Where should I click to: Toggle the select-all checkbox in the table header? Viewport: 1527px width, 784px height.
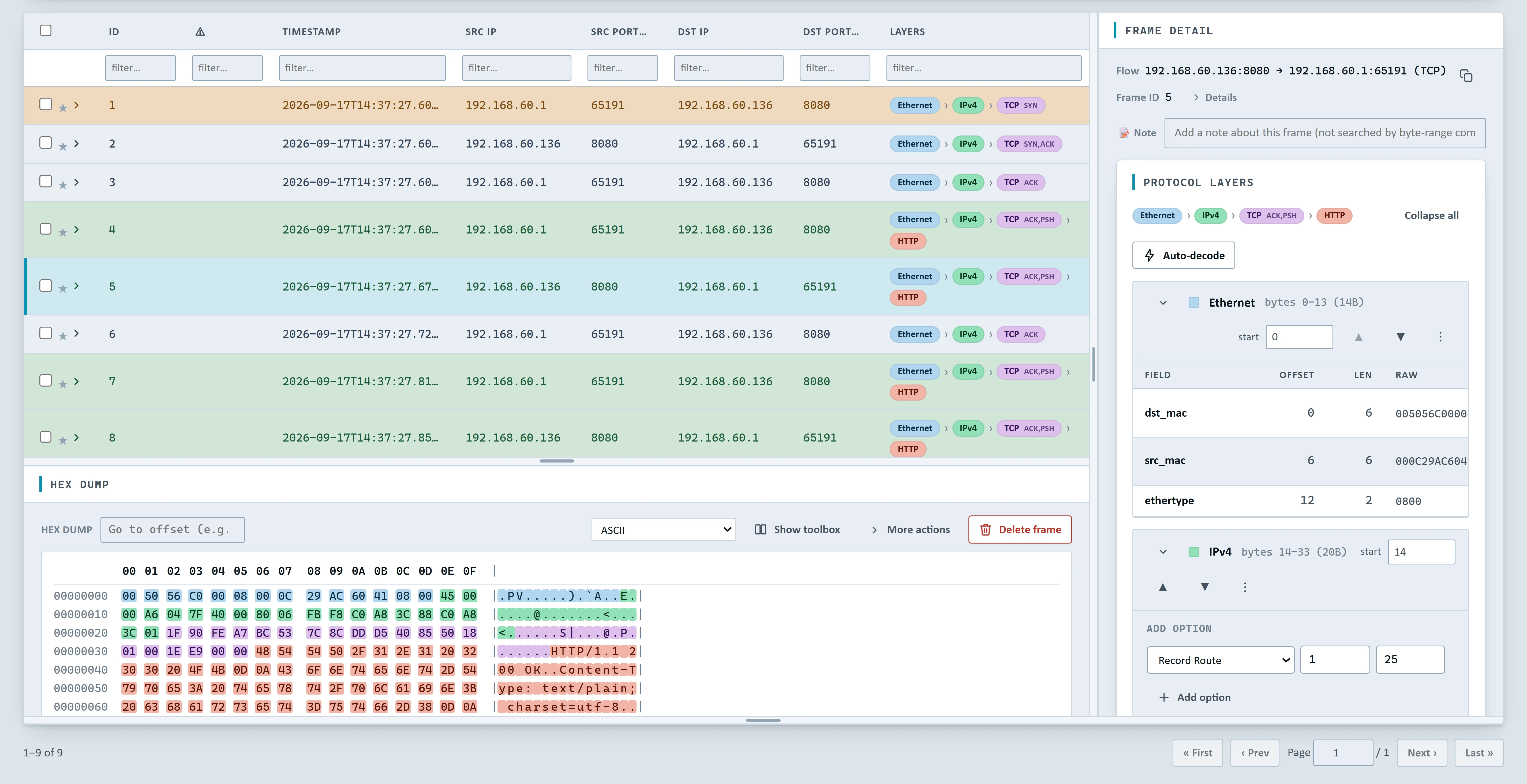tap(46, 30)
